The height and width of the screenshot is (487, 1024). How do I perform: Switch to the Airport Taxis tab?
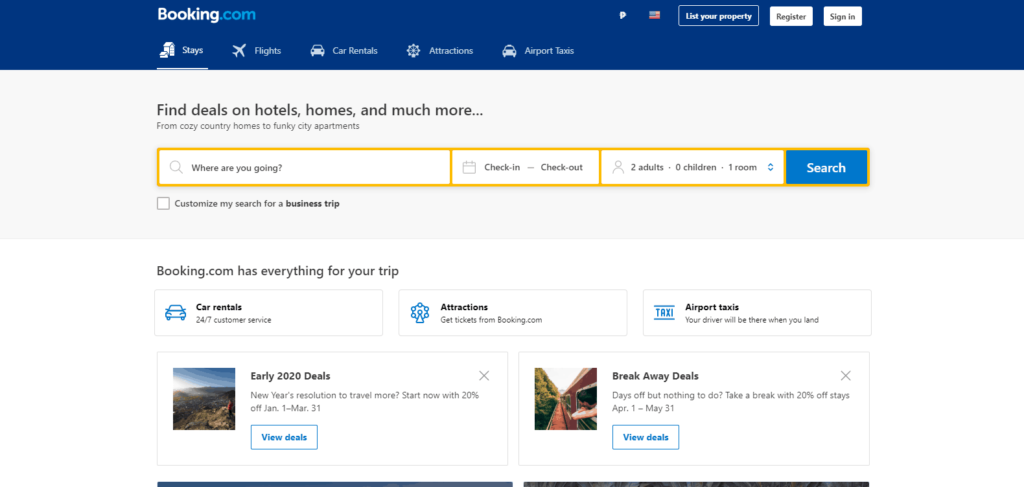[x=538, y=50]
